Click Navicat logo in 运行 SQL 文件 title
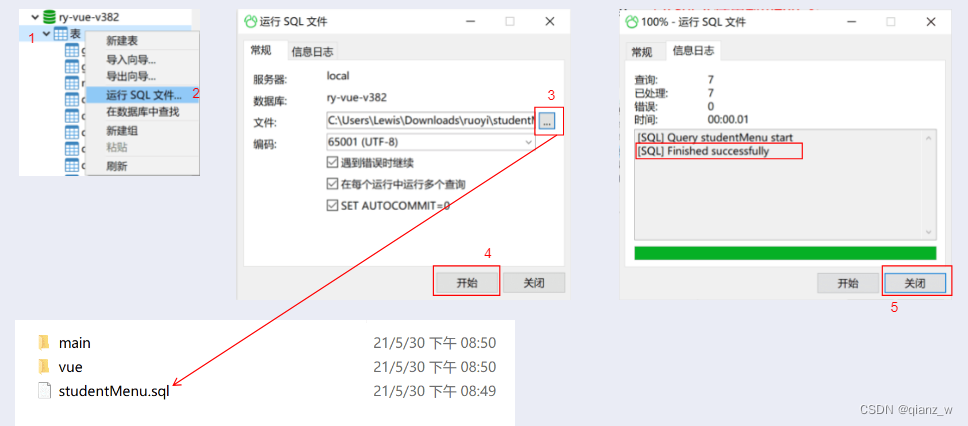The height and width of the screenshot is (426, 968). point(251,22)
